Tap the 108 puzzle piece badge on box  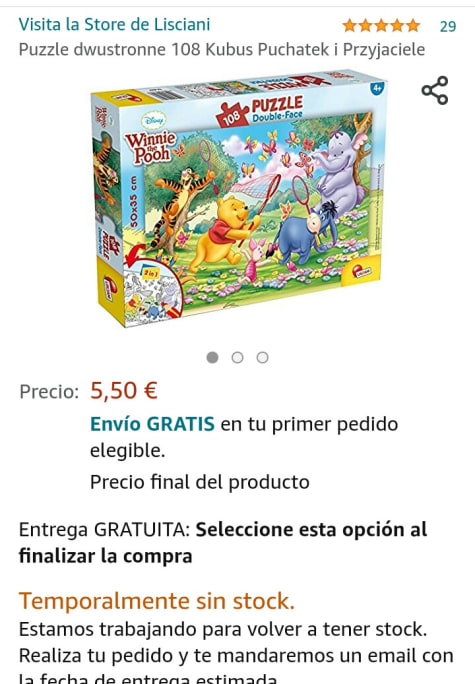tap(232, 115)
